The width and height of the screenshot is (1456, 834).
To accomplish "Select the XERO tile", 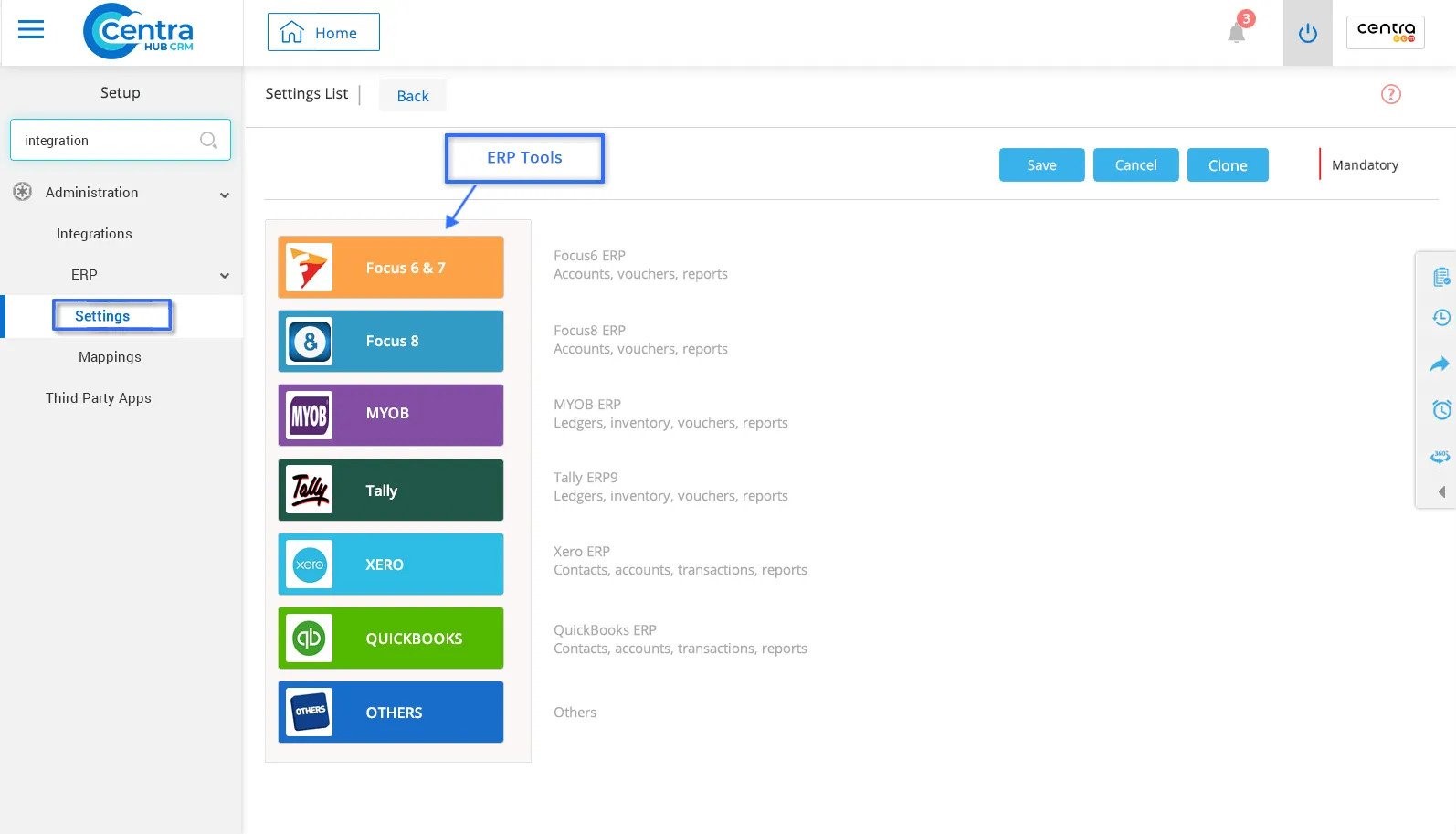I will click(391, 565).
